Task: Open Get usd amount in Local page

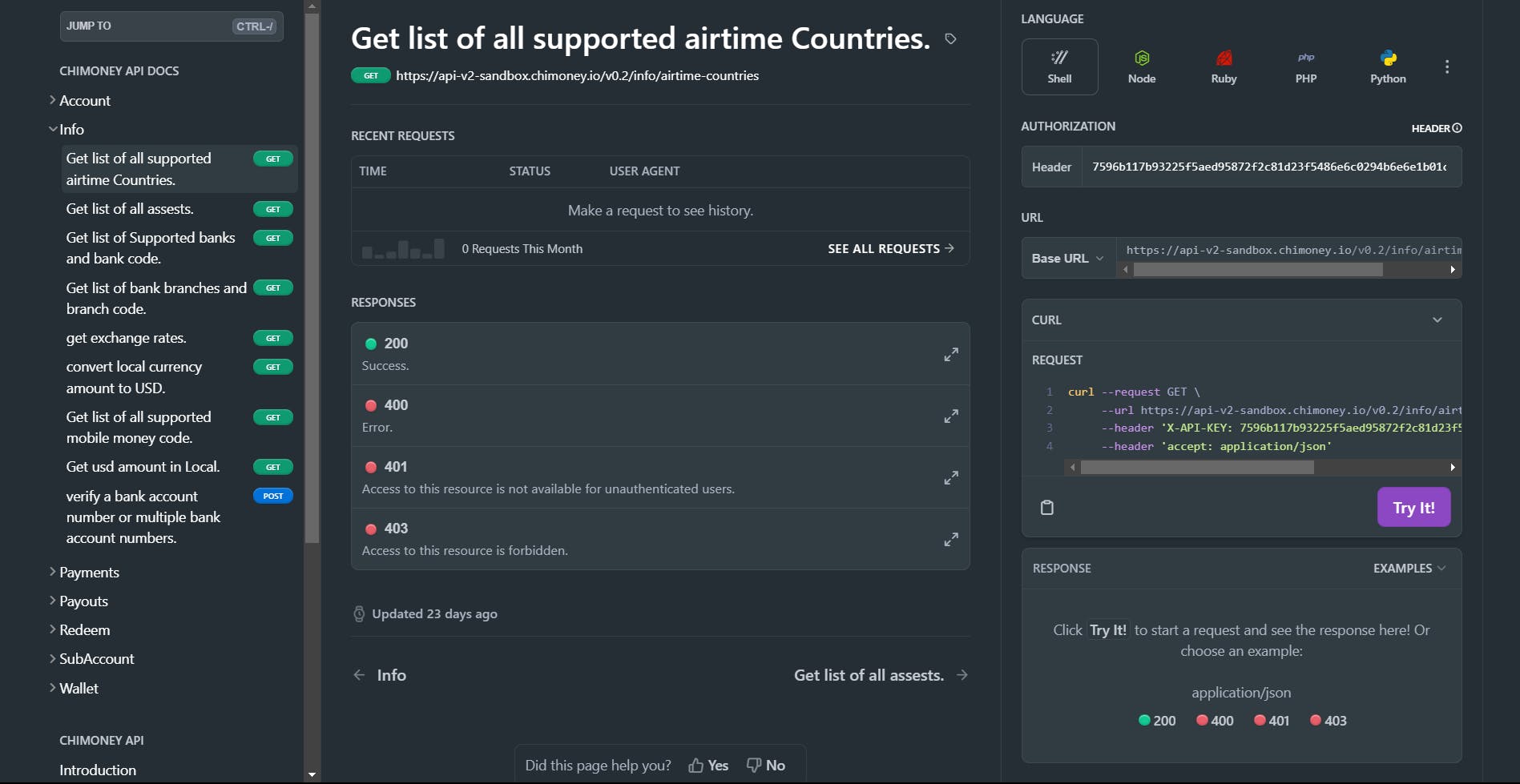Action: click(x=179, y=467)
